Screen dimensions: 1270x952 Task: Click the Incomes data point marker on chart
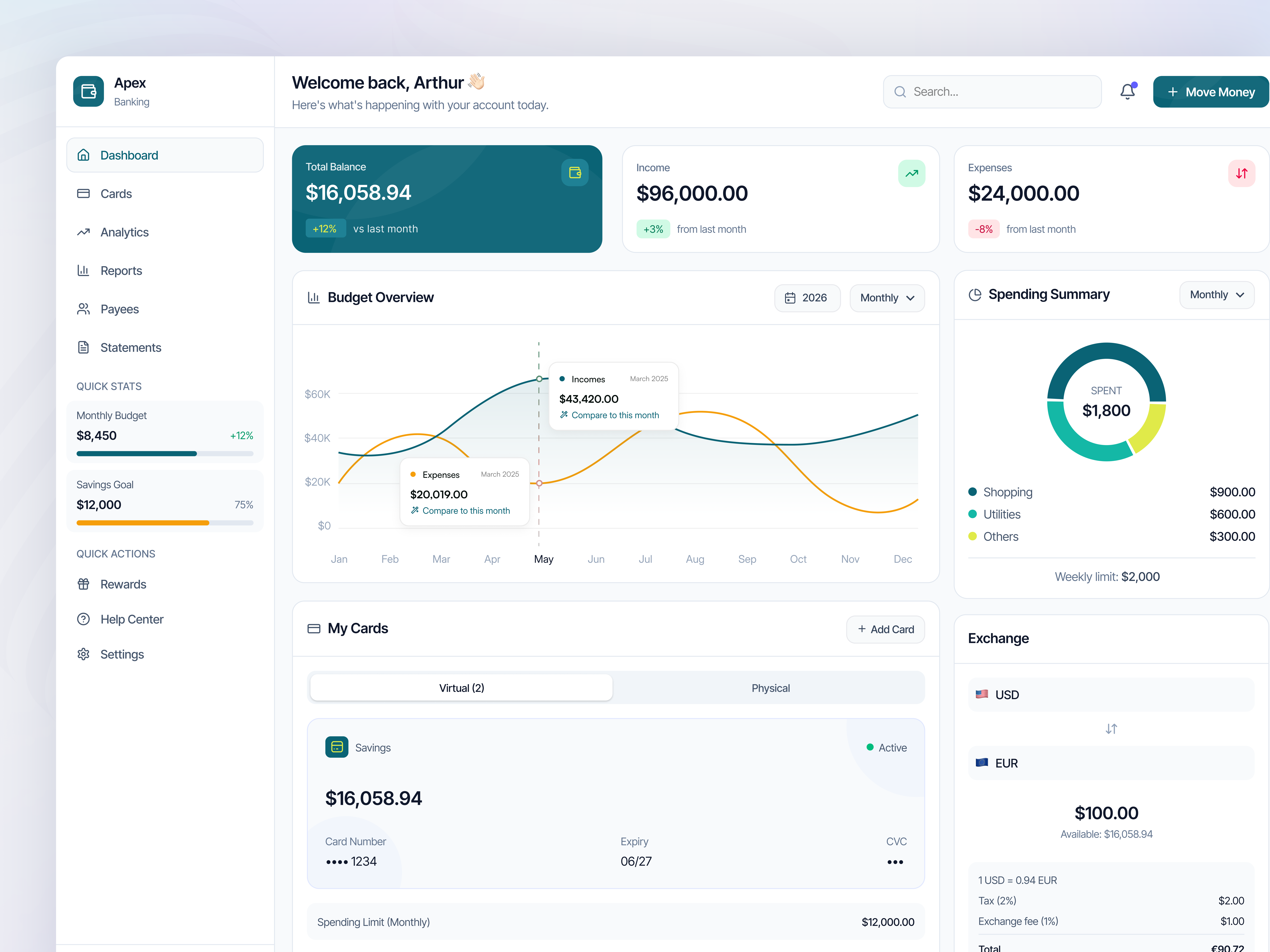pos(539,379)
